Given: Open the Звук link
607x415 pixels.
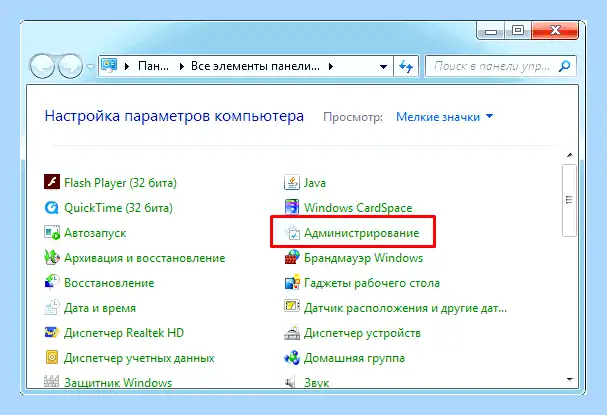Looking at the screenshot, I should [x=316, y=383].
